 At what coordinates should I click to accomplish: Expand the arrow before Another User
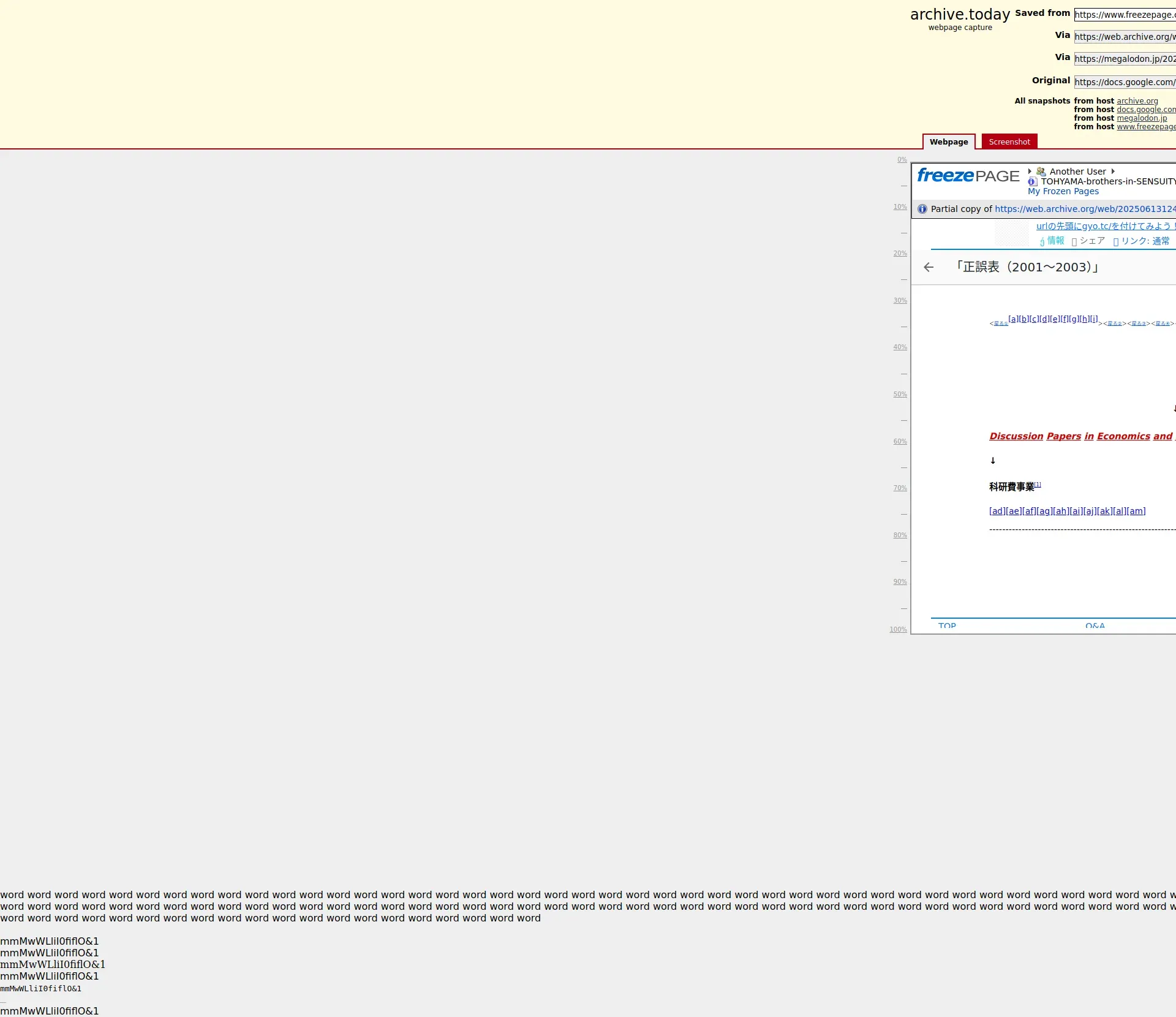pyautogui.click(x=1030, y=172)
